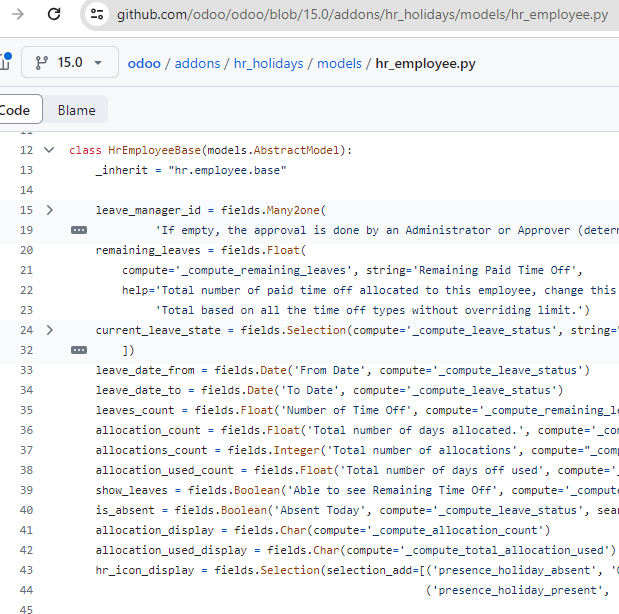Click the allocations_count variable on line 37
This screenshot has height=614, width=619.
(x=151, y=450)
